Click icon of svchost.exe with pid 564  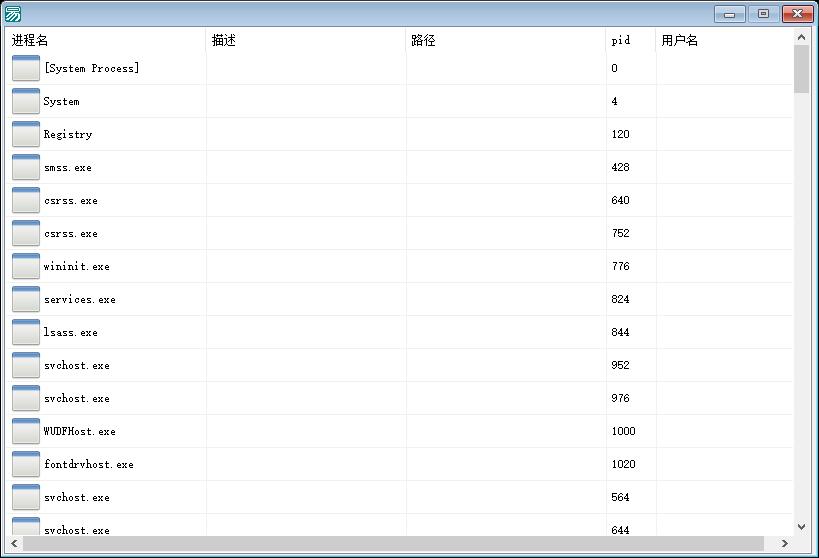[26, 497]
